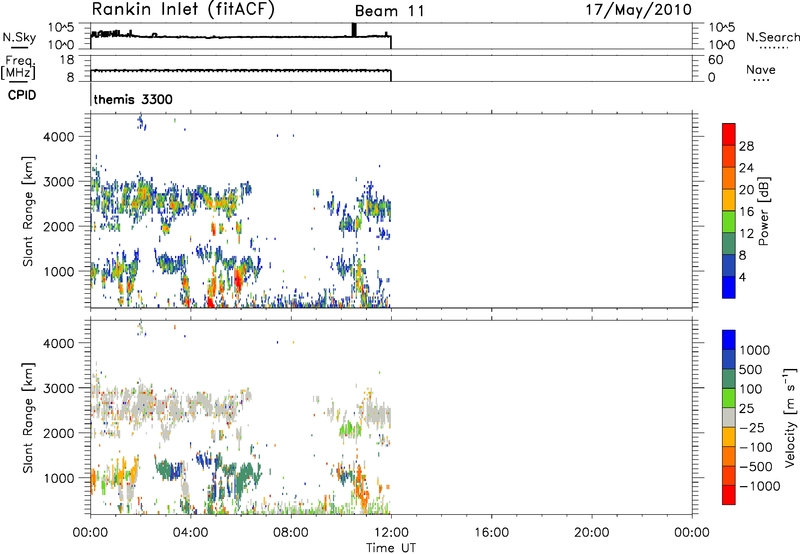Click the 08:00 time axis label
Screen dimensions: 800x554
291,533
